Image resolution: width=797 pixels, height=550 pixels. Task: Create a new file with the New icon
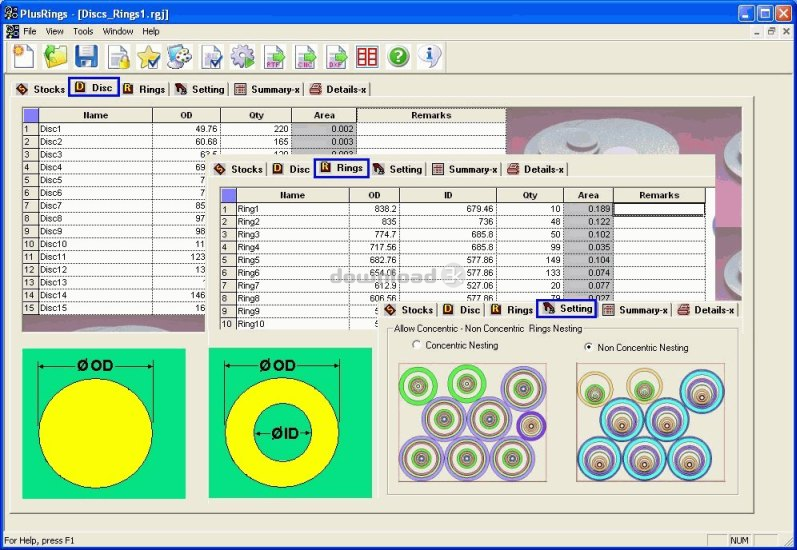click(23, 56)
